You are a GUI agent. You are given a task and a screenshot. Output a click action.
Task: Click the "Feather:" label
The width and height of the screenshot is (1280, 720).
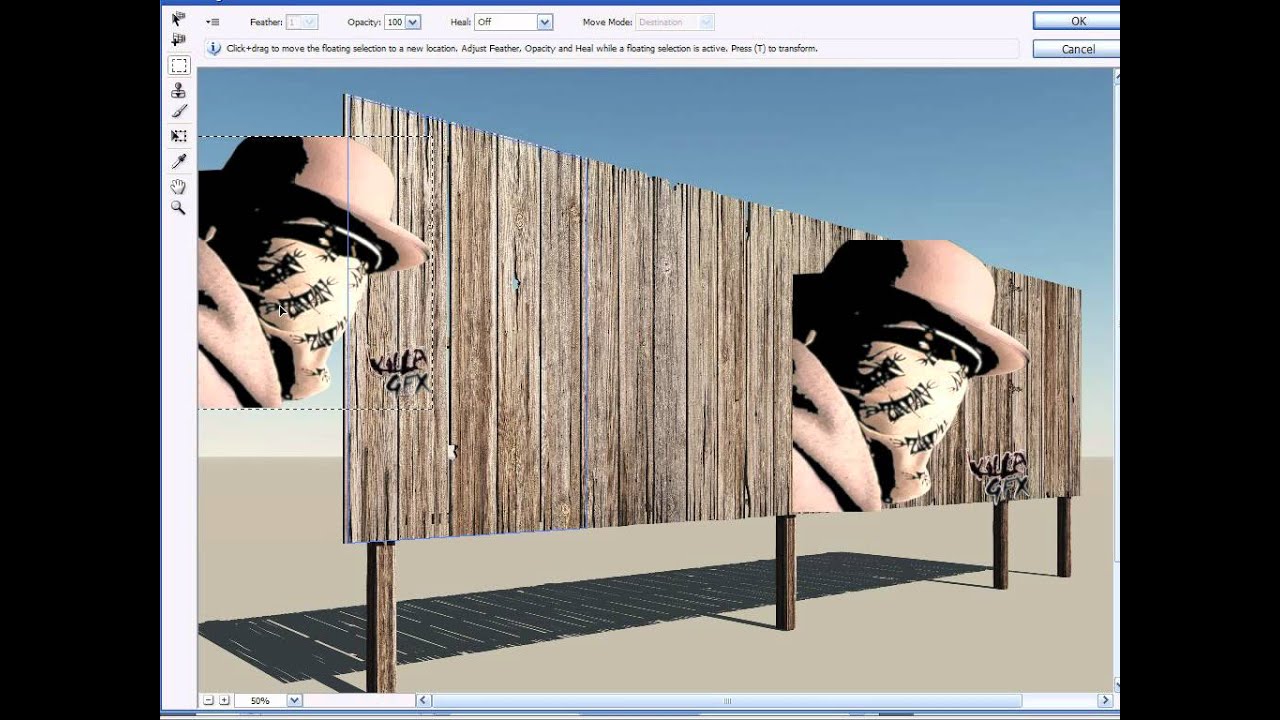(x=266, y=22)
